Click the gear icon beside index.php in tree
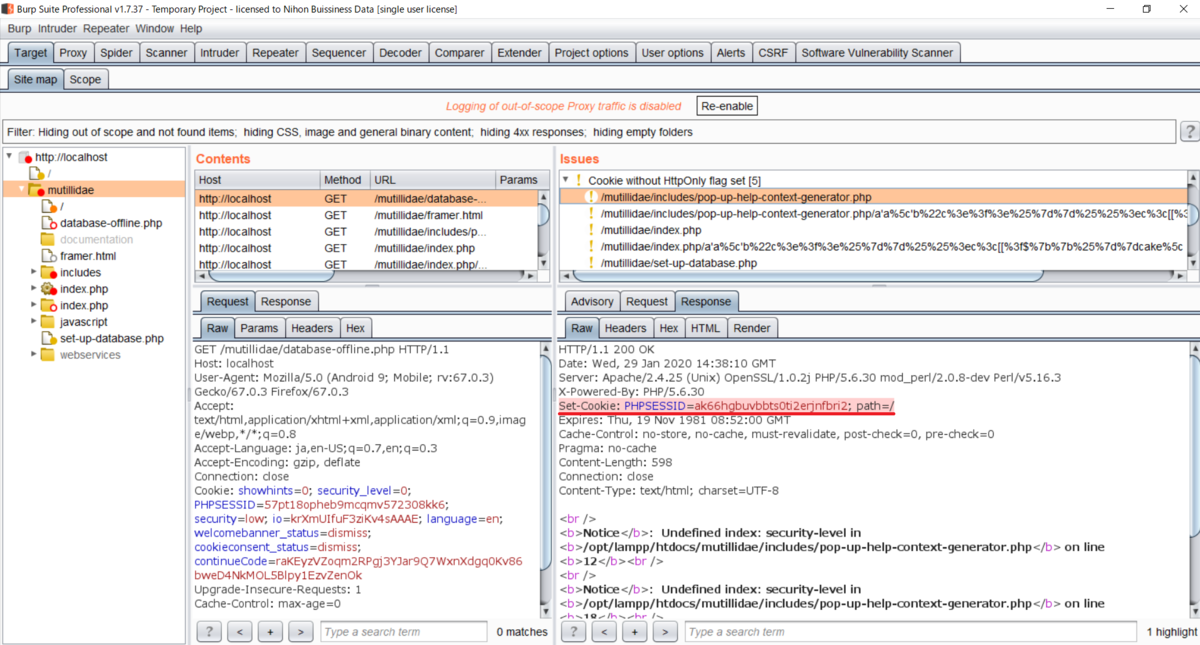This screenshot has width=1200, height=645. pos(48,288)
